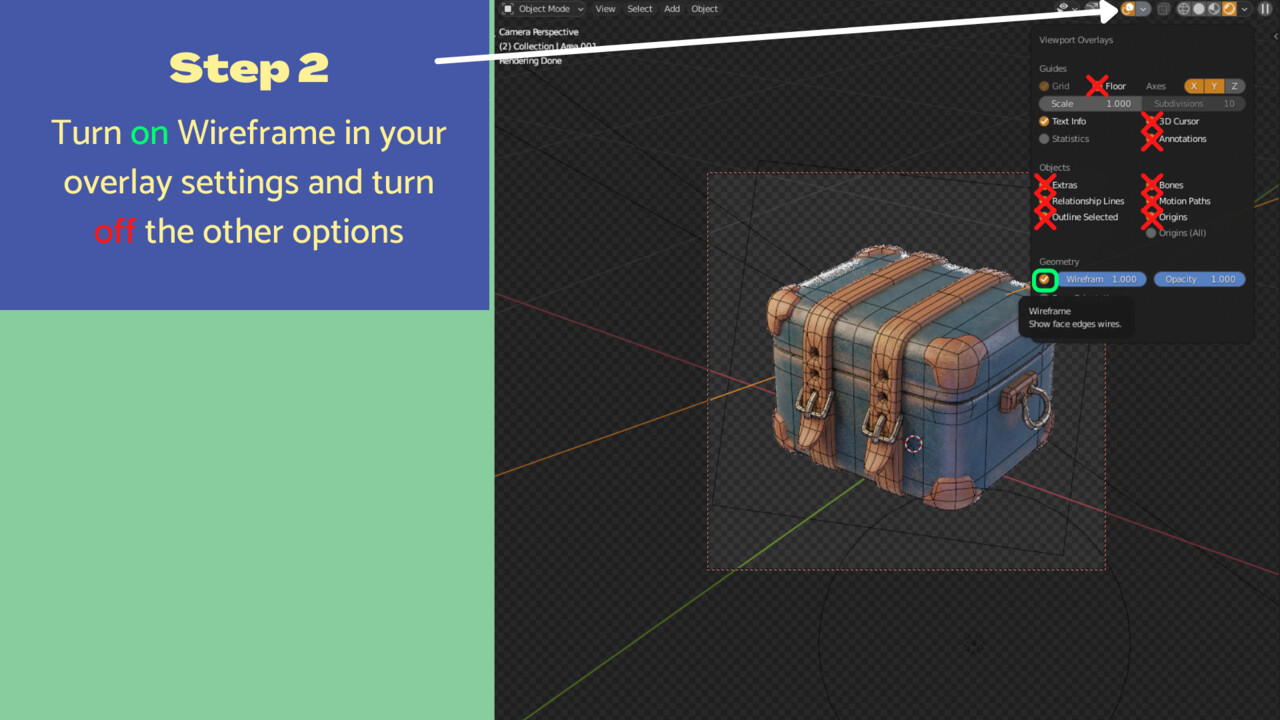This screenshot has height=720, width=1280.
Task: Click the 'Viewport Overlays' panel title
Action: [x=1076, y=40]
